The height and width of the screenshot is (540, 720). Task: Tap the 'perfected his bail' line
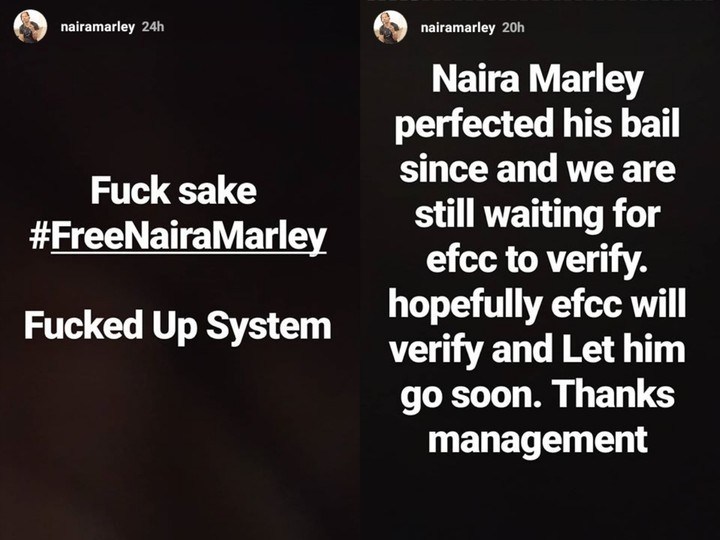537,125
